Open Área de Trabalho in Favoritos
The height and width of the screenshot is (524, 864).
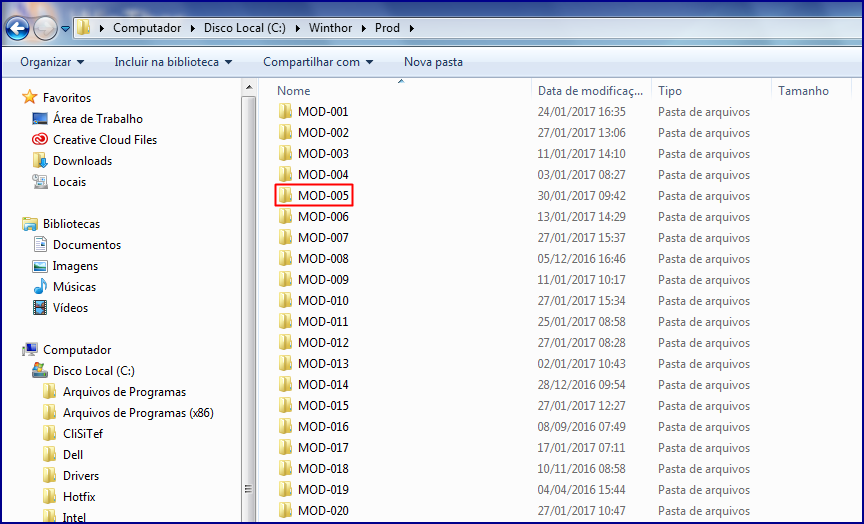pos(98,119)
